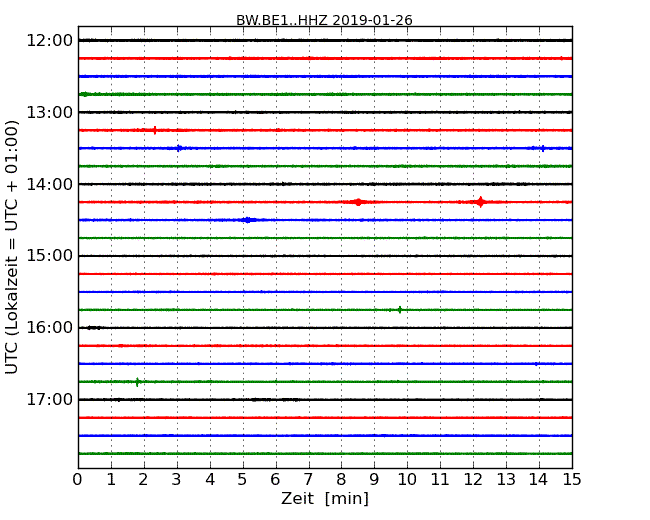The height and width of the screenshot is (520, 650).
Task: Click x-axis tick label 8
Action: pos(342,480)
